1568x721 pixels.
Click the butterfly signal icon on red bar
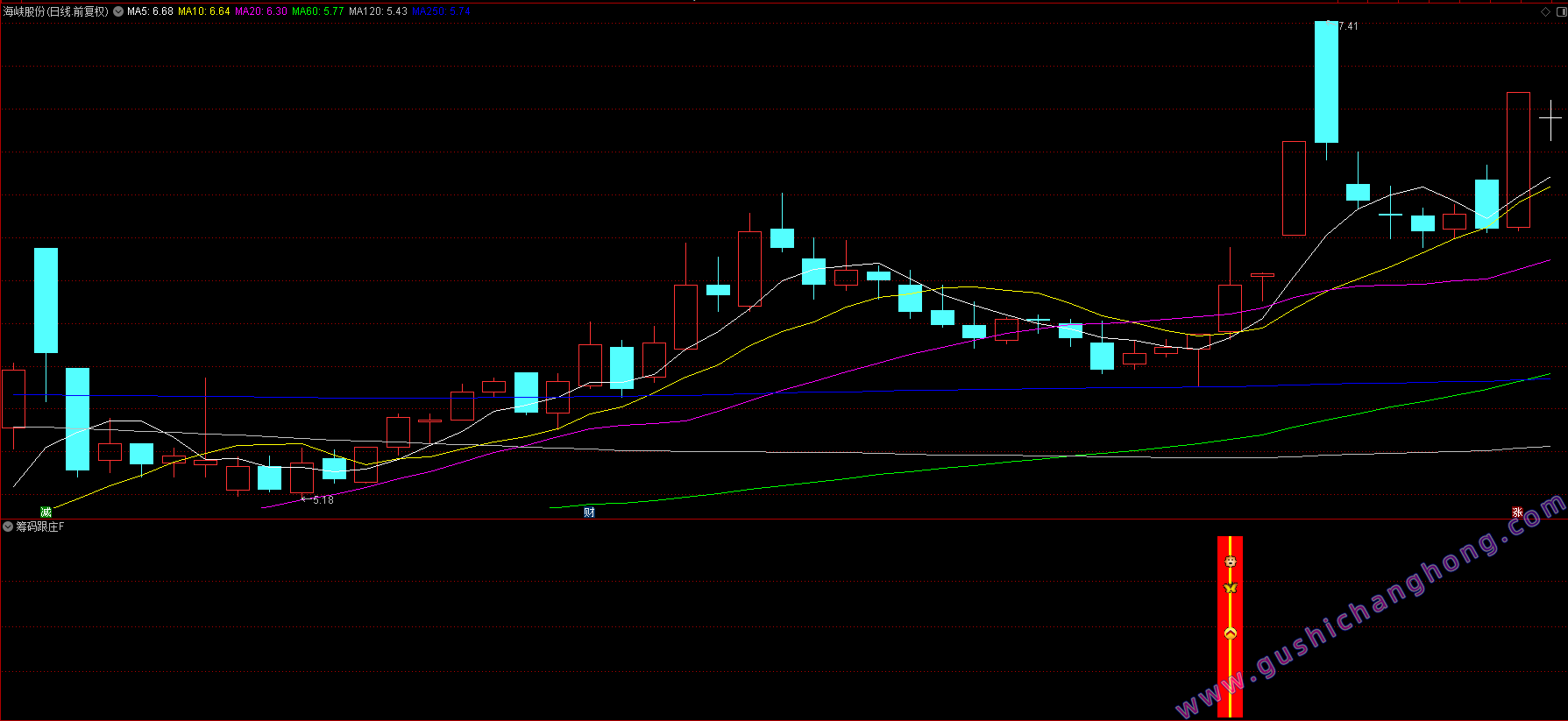point(1231,589)
